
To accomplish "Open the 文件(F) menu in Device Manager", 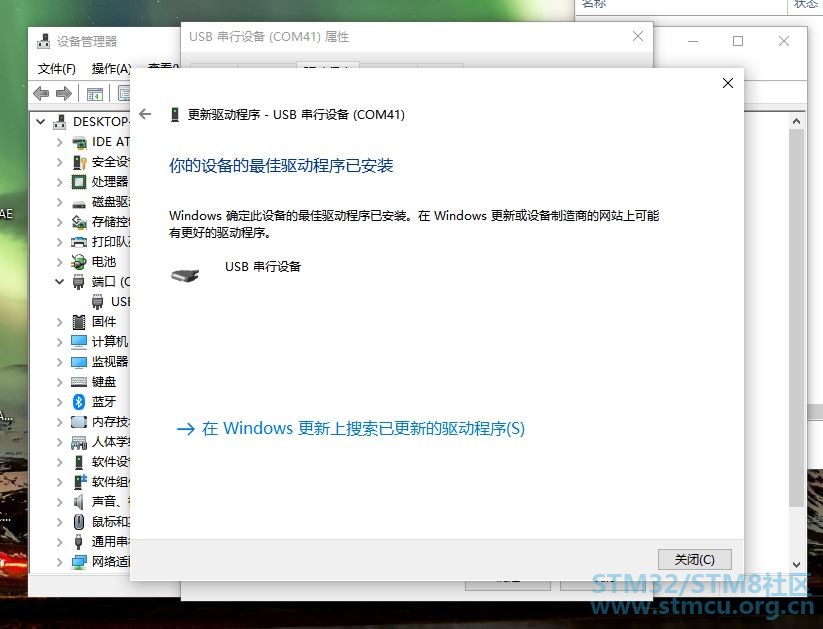I will tap(57, 68).
